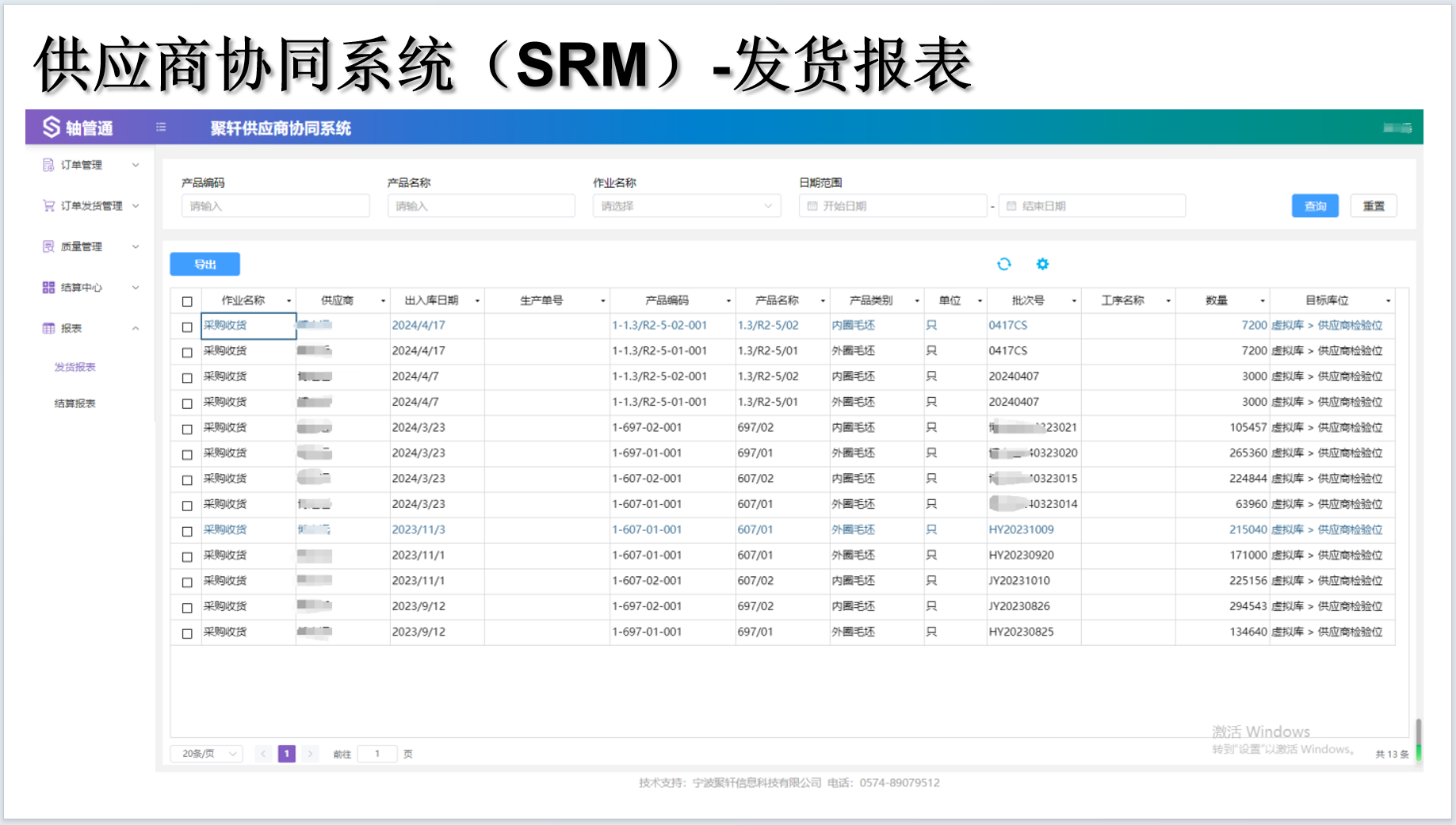Open column settings gear icon
The width and height of the screenshot is (1456, 825).
[x=1042, y=264]
